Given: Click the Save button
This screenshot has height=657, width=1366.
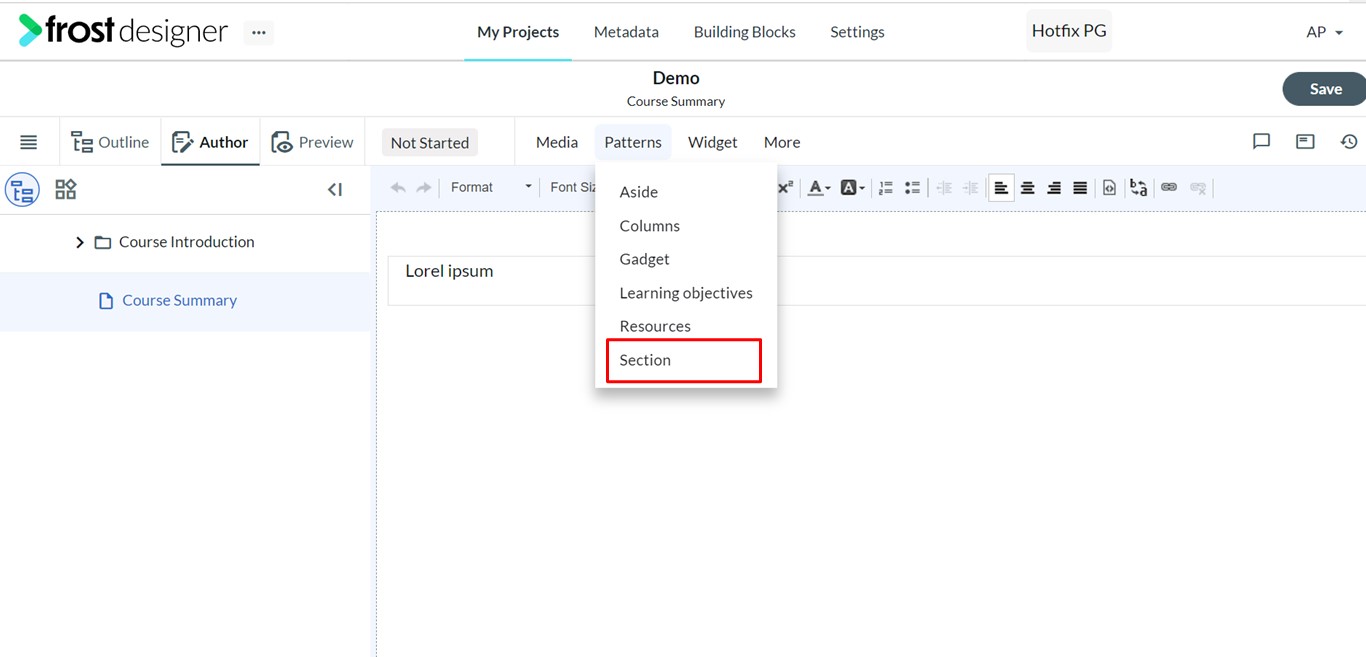Looking at the screenshot, I should click(x=1324, y=89).
